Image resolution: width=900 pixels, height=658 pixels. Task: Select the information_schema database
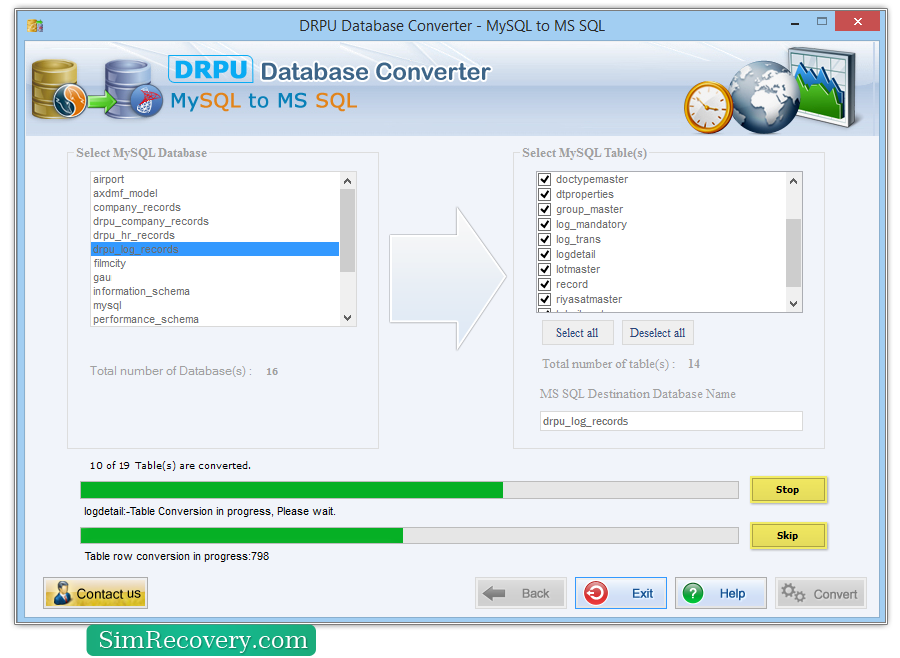coord(215,291)
